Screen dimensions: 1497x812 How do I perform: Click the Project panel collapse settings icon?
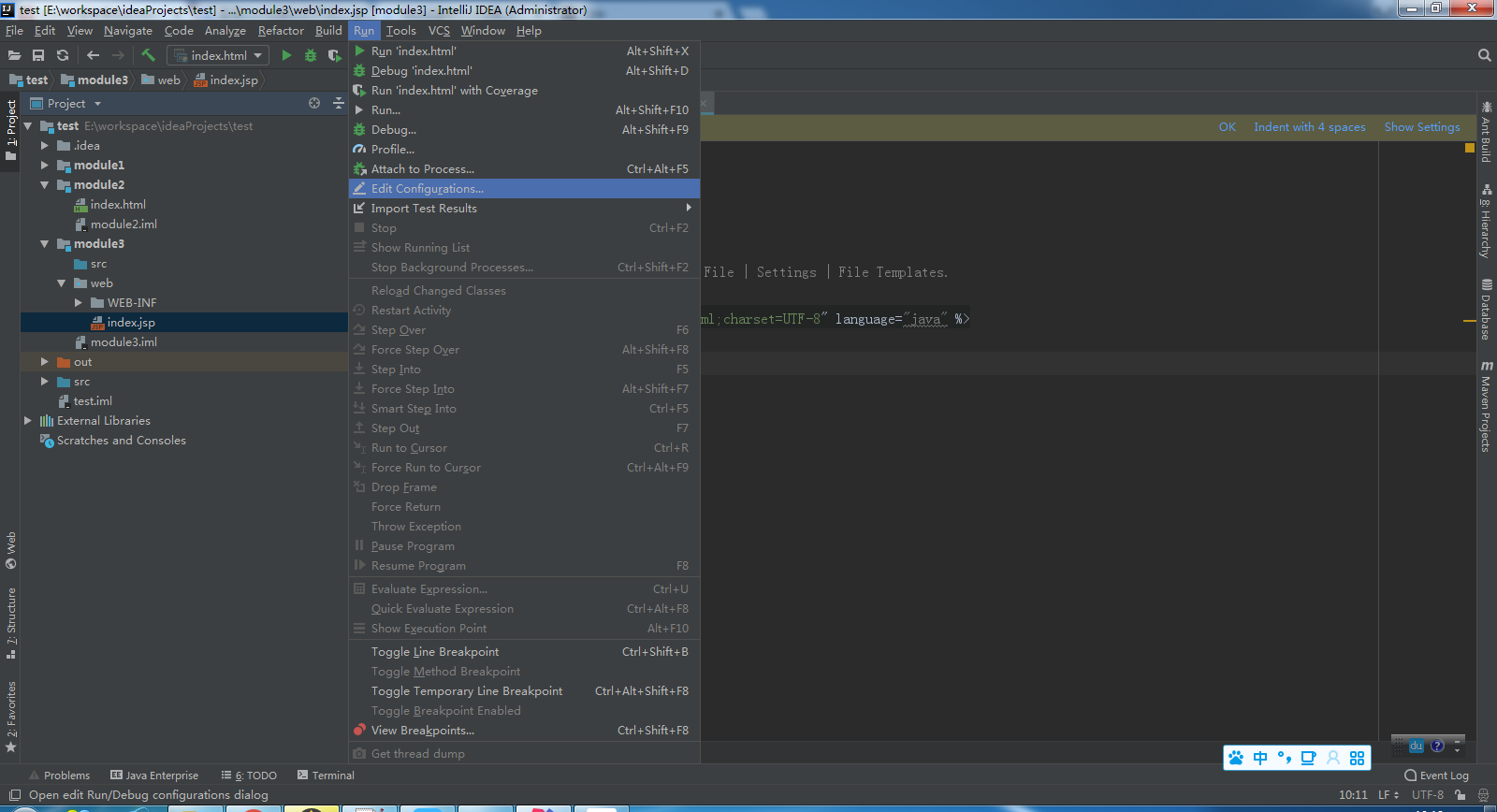pyautogui.click(x=338, y=103)
